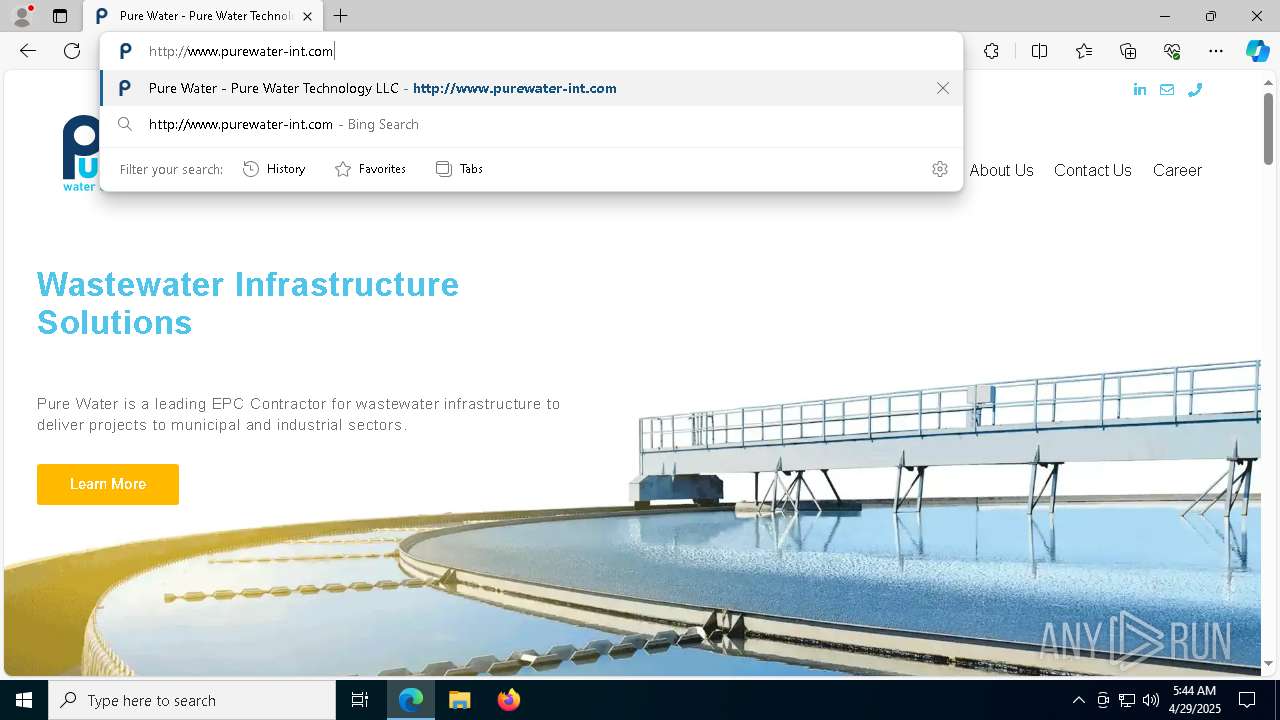This screenshot has width=1280, height=720.
Task: Open File Explorer from taskbar
Action: click(459, 700)
